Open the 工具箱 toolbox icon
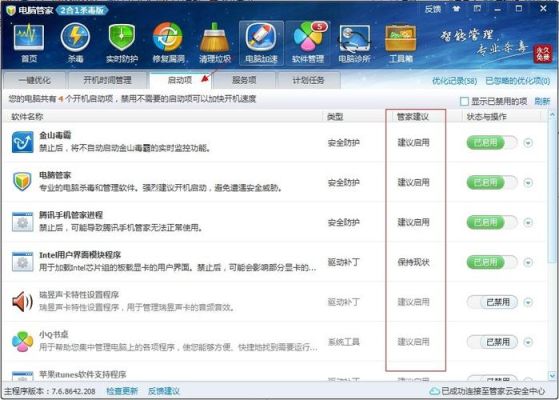Image resolution: width=559 pixels, height=400 pixels. [401, 43]
